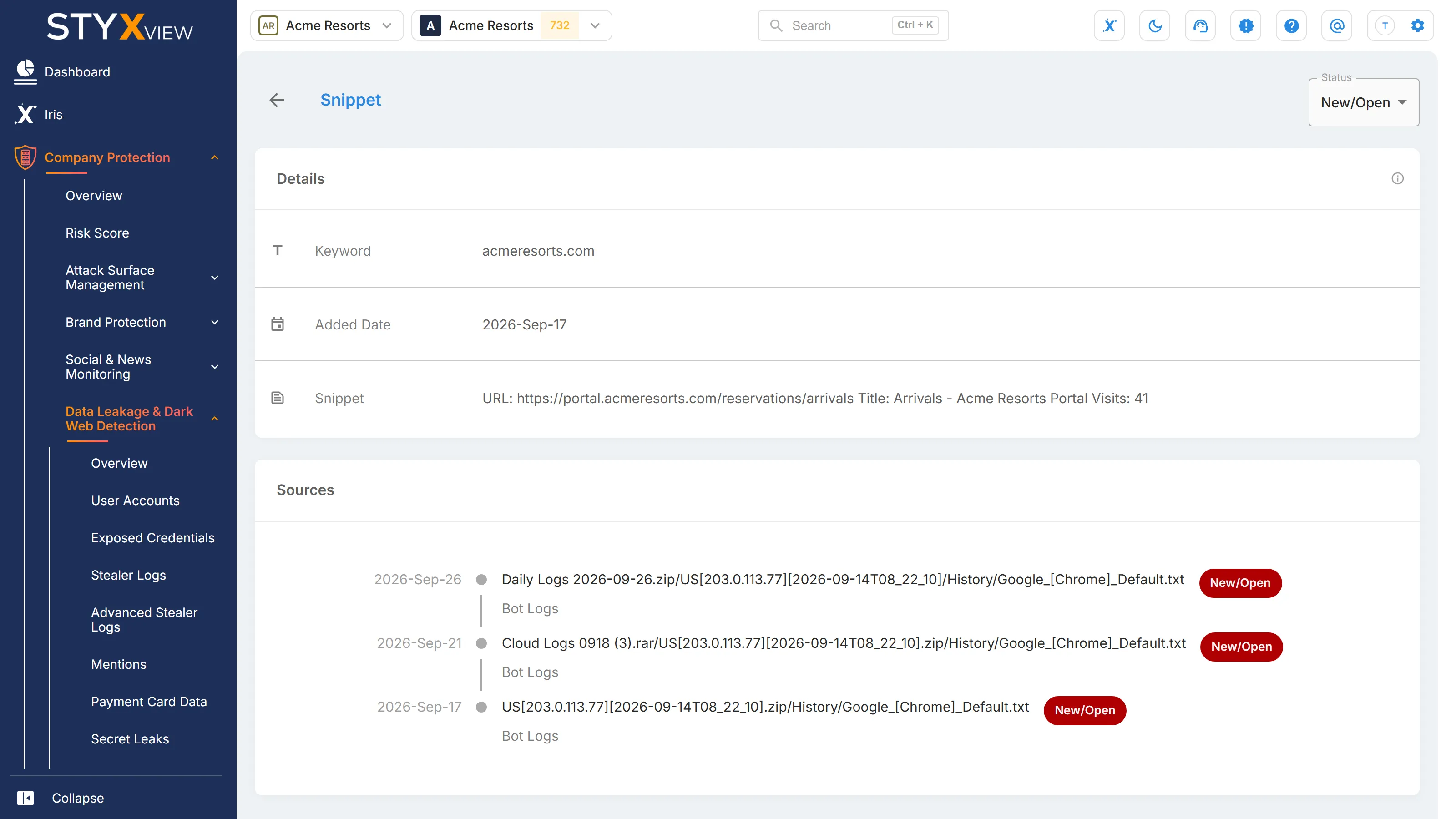
Task: Click the Collapse sidebar label
Action: tap(78, 798)
